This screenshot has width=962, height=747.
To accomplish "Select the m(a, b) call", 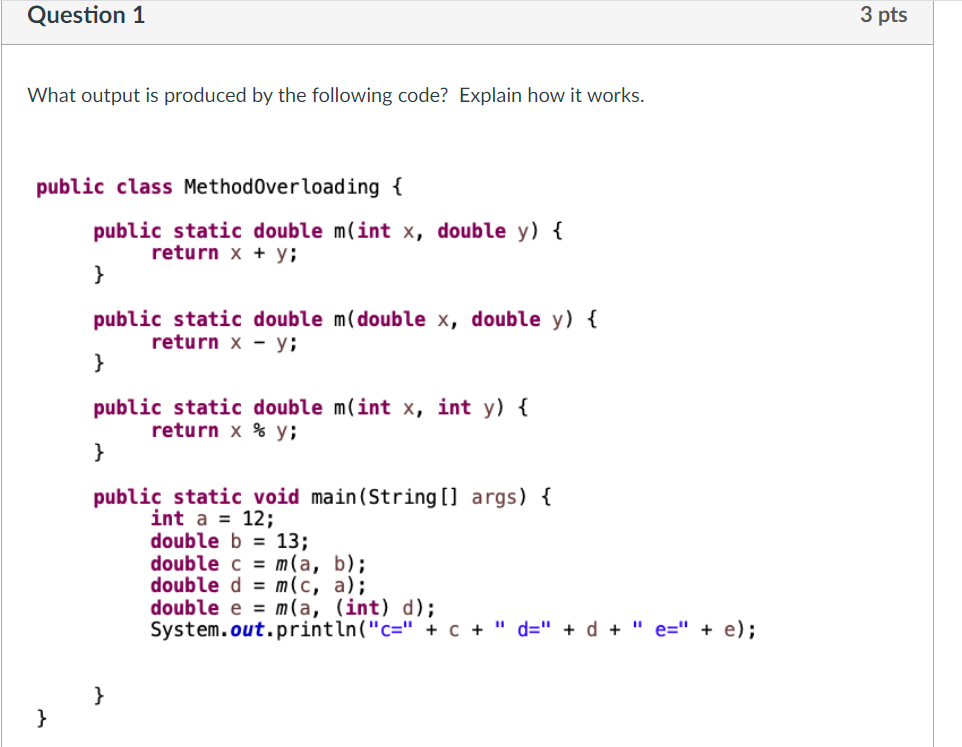I will pos(318,563).
